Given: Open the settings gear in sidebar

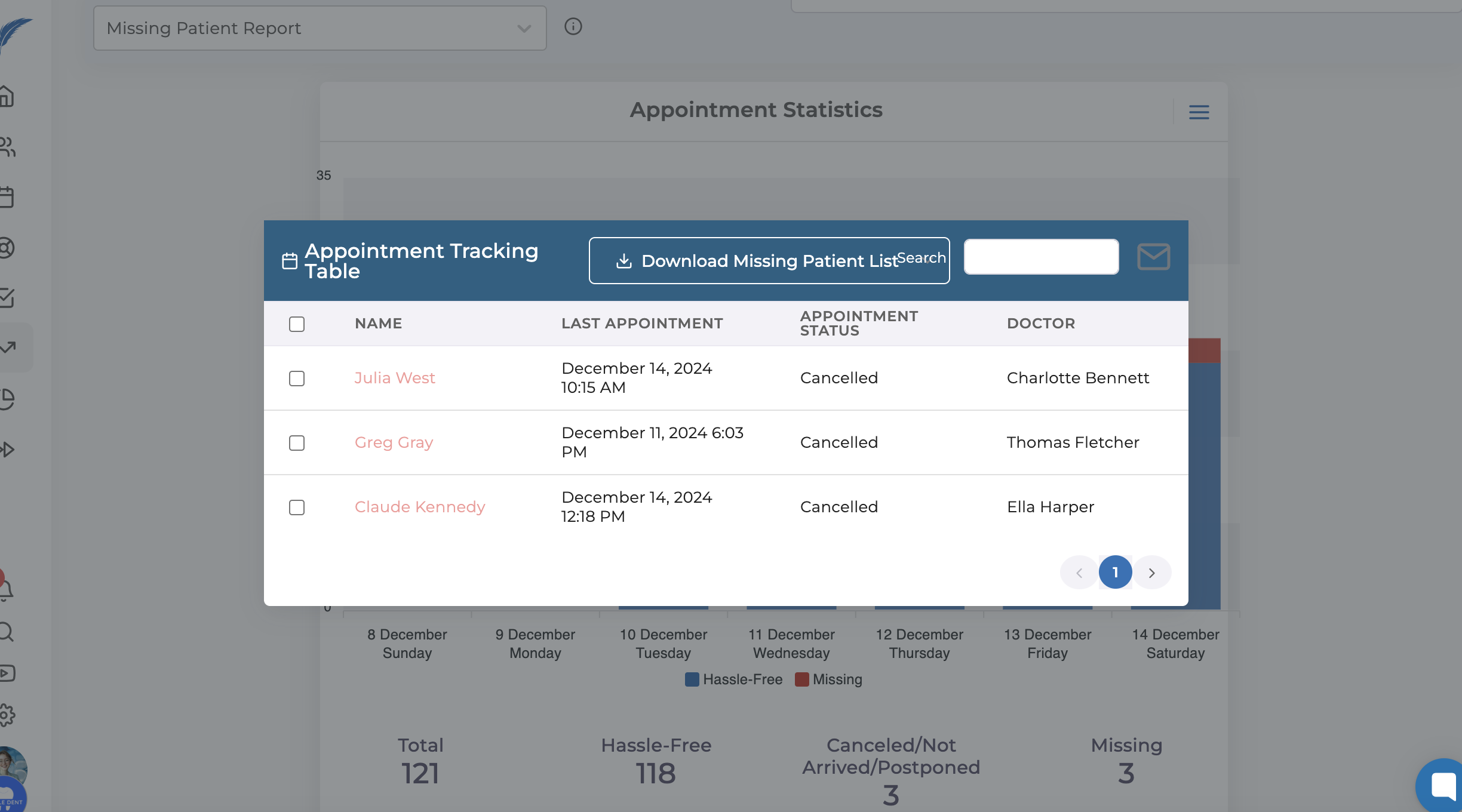Looking at the screenshot, I should 7,715.
